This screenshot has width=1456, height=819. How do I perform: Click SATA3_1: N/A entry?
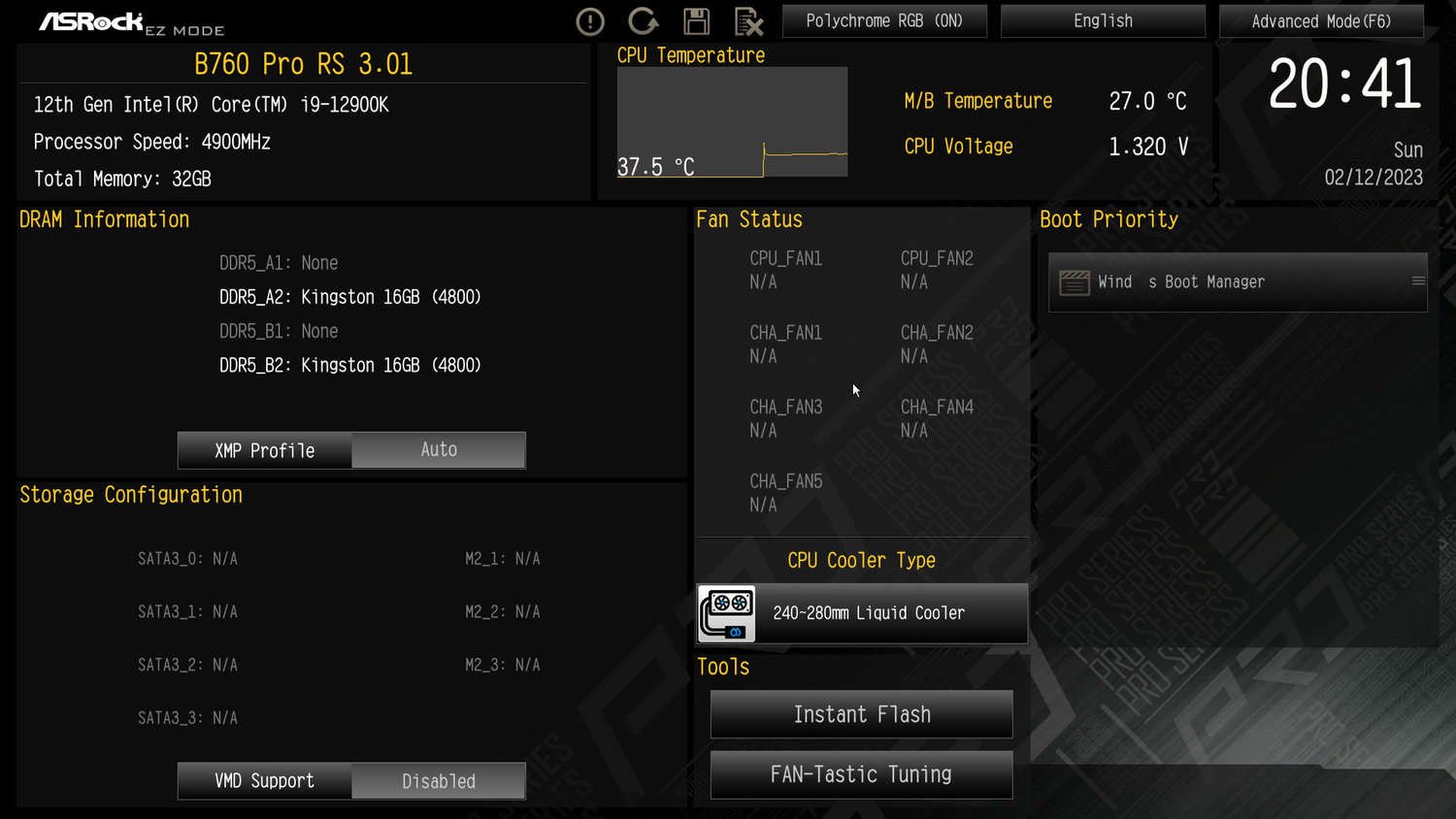[x=187, y=612]
